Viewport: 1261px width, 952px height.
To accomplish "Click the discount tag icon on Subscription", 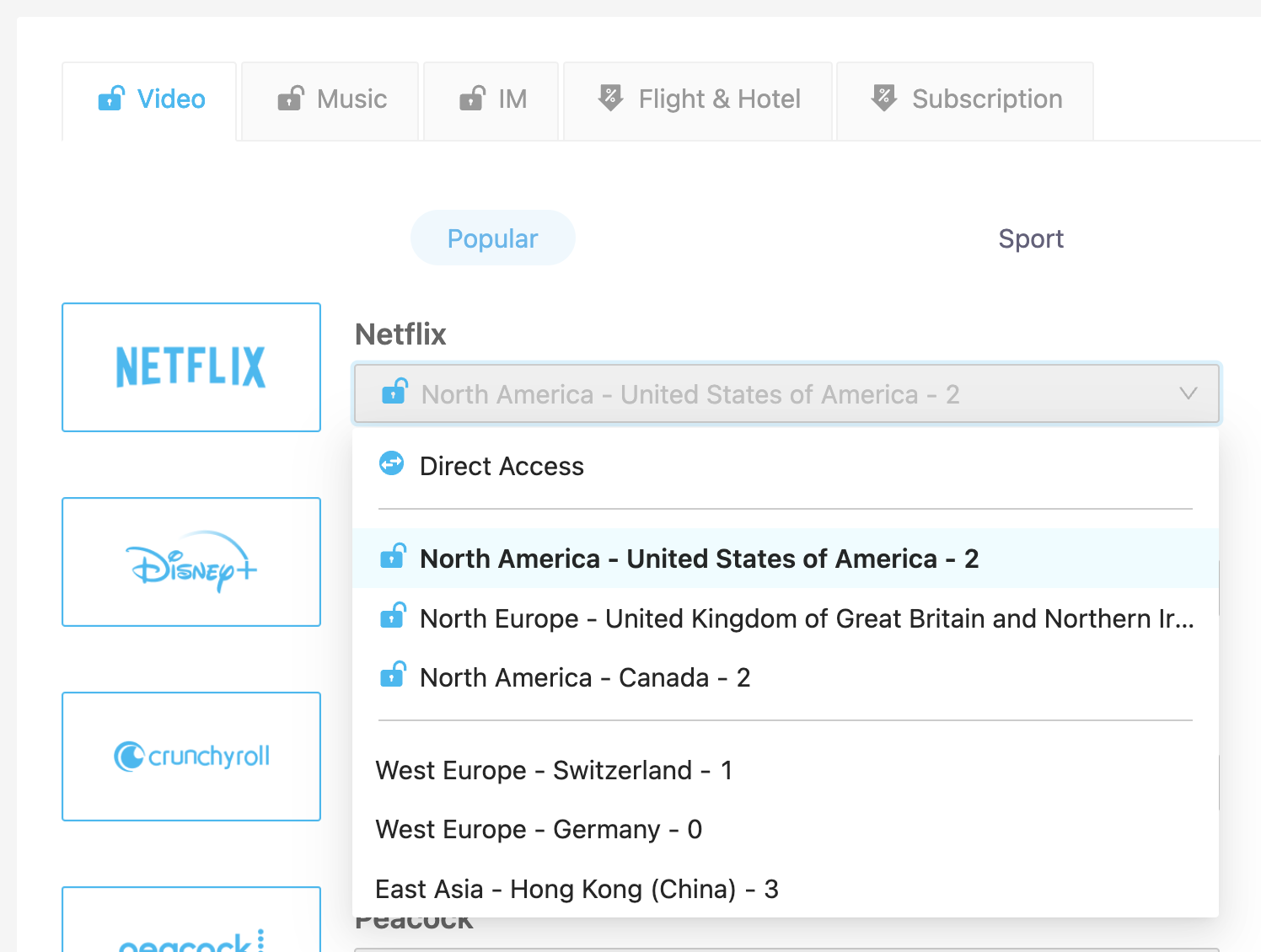I will 883,98.
